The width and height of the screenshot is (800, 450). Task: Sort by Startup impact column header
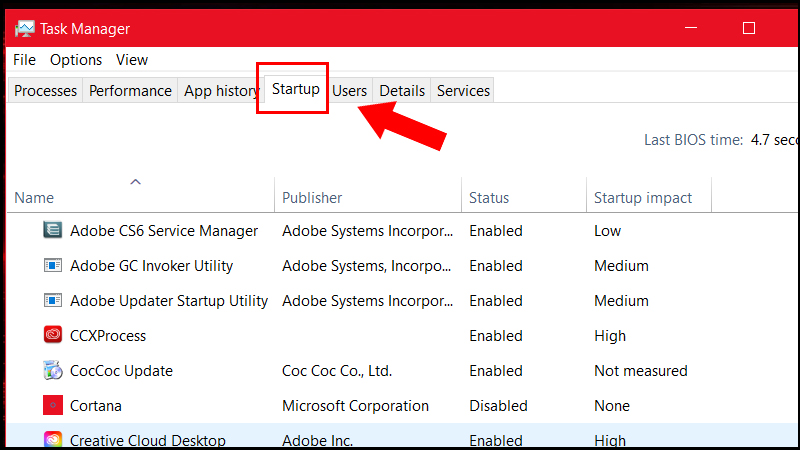[x=643, y=198]
